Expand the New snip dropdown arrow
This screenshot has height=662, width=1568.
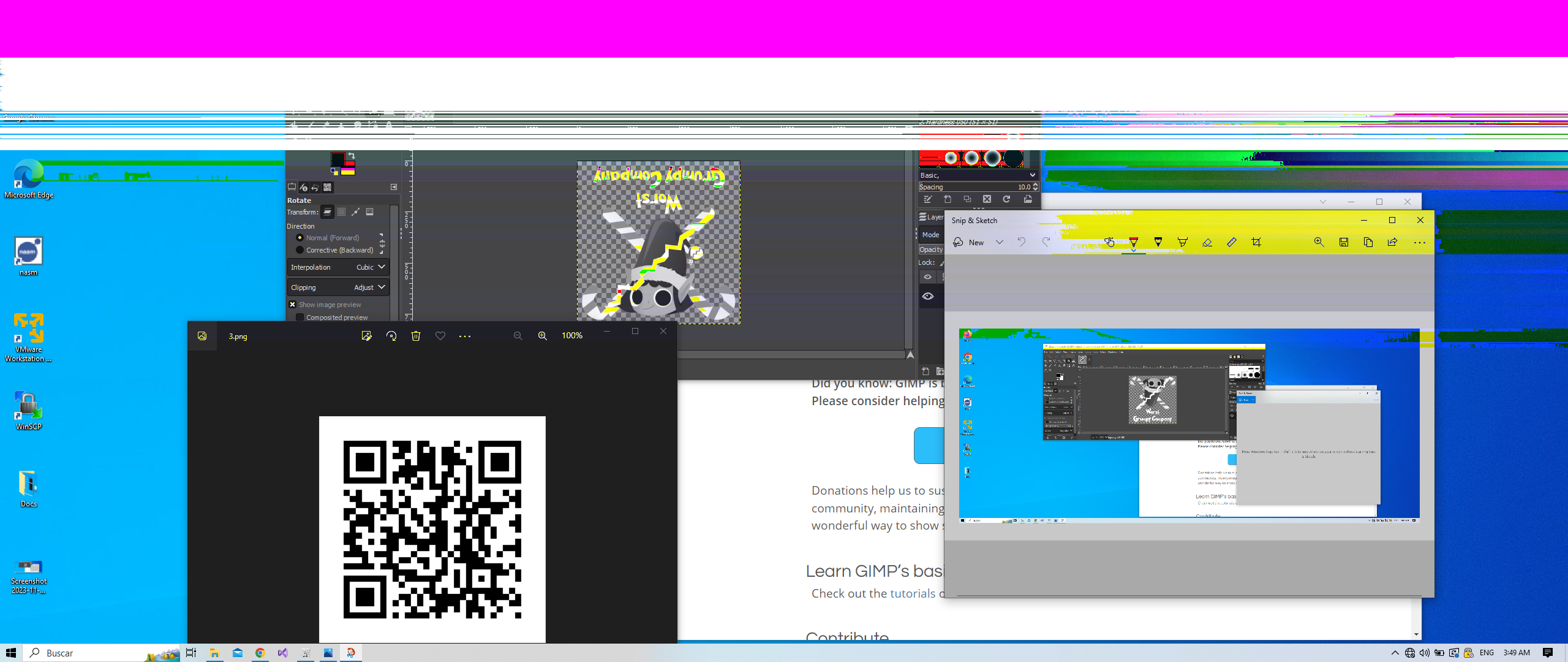[x=1000, y=243]
